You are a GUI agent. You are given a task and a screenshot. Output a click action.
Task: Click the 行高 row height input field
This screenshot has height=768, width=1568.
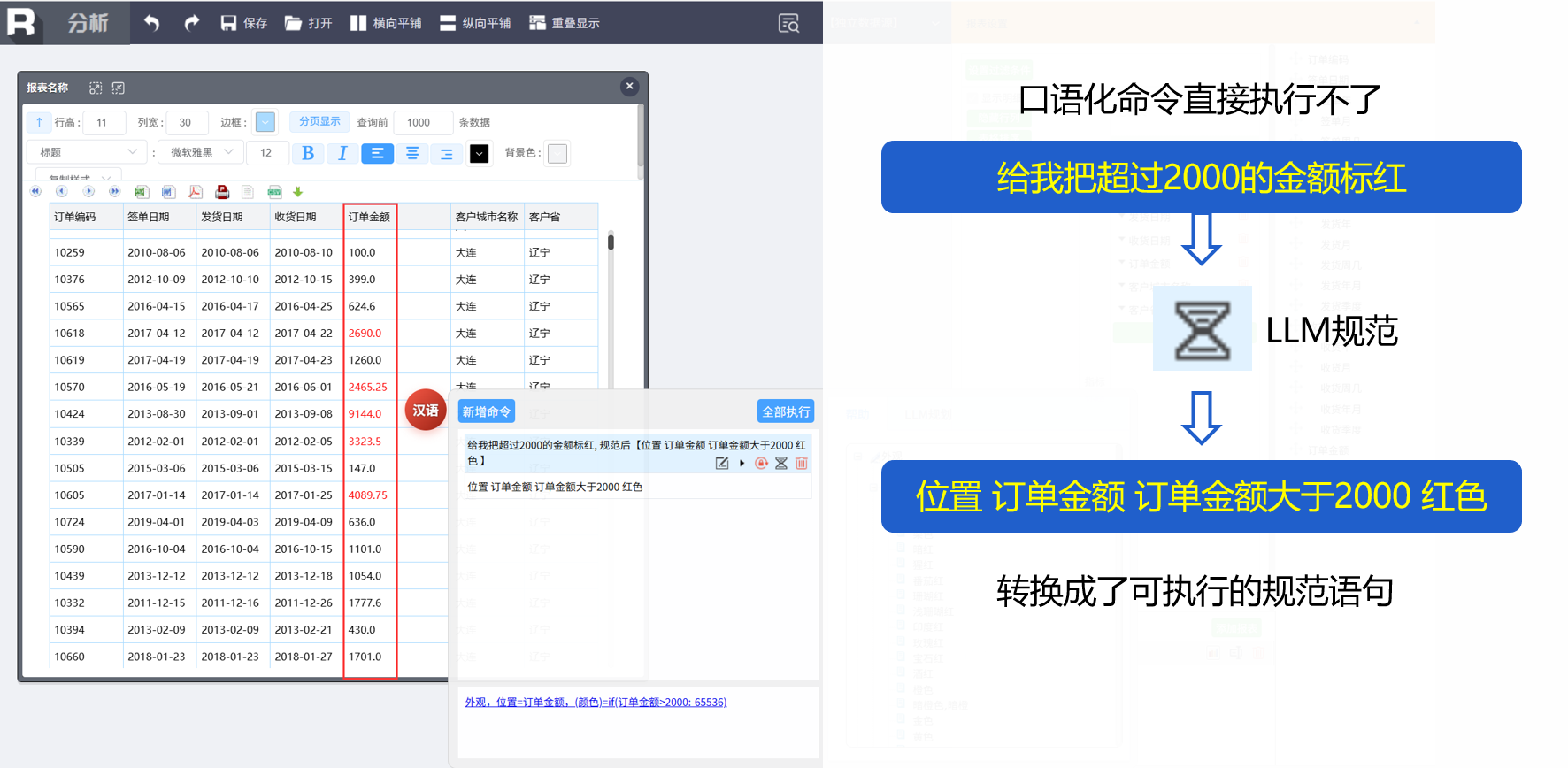pyautogui.click(x=104, y=122)
